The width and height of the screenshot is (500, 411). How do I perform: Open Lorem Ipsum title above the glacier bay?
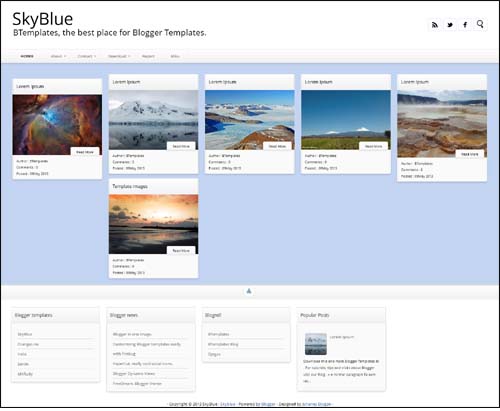click(x=222, y=82)
